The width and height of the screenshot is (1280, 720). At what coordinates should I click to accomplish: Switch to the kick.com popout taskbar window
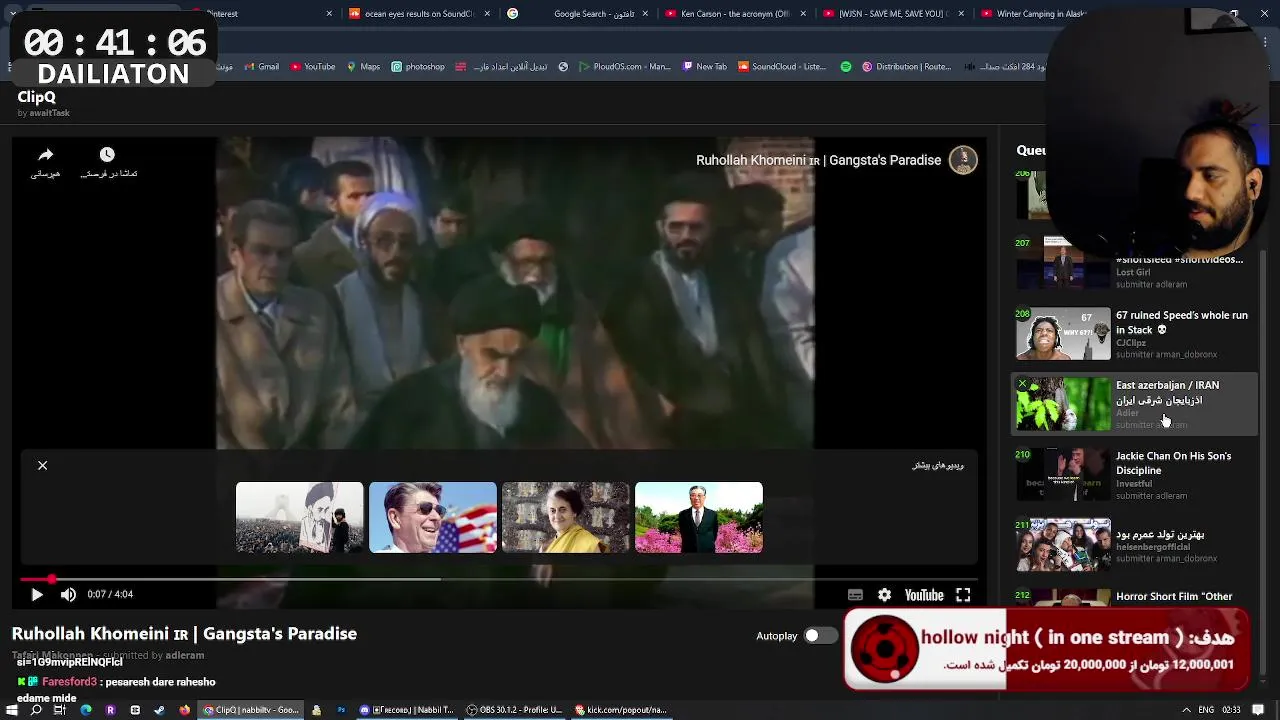point(621,710)
